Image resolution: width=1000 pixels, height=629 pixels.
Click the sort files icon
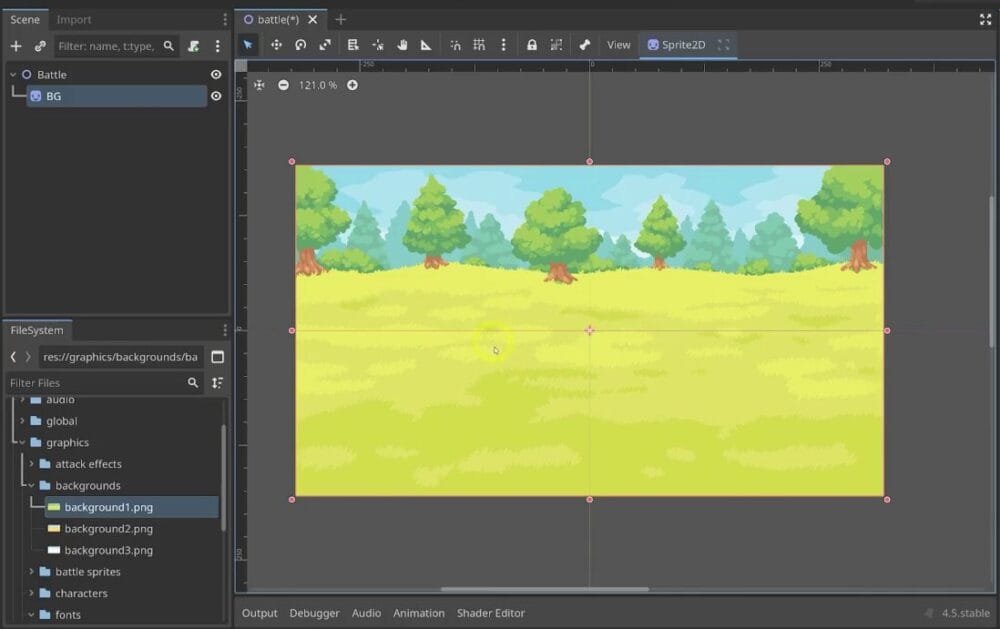217,383
